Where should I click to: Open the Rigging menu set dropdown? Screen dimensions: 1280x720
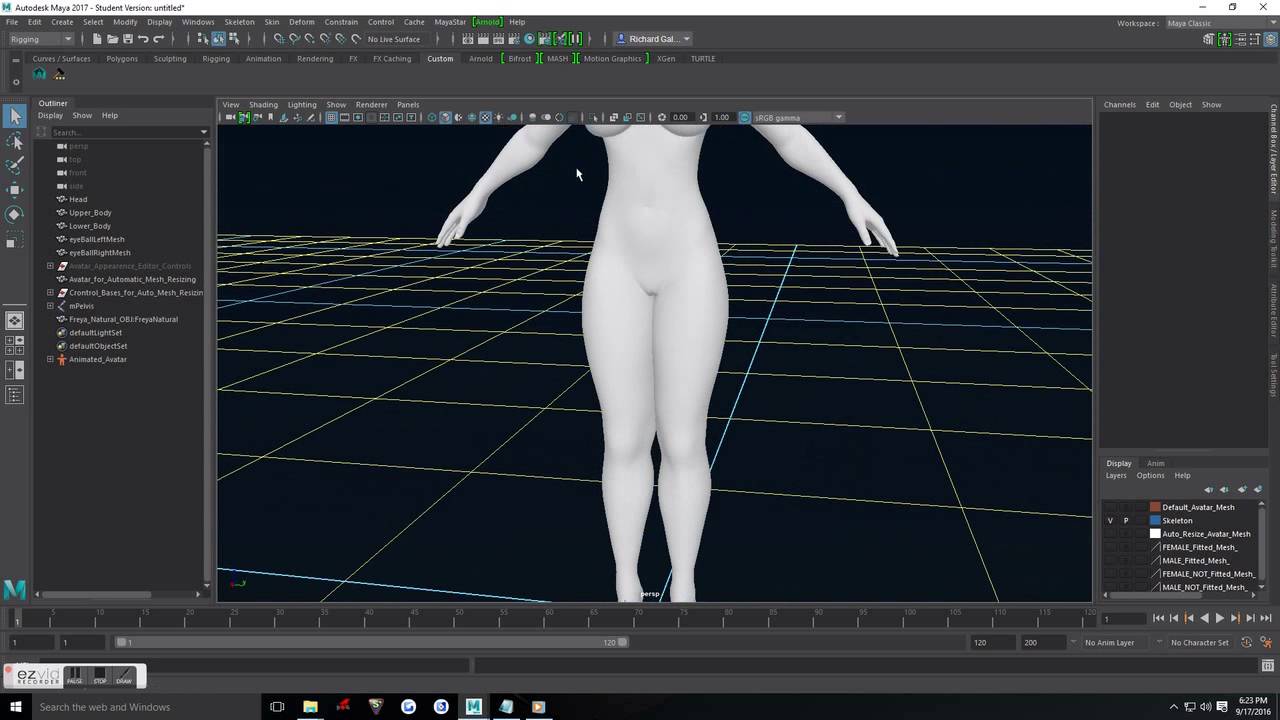coord(40,39)
